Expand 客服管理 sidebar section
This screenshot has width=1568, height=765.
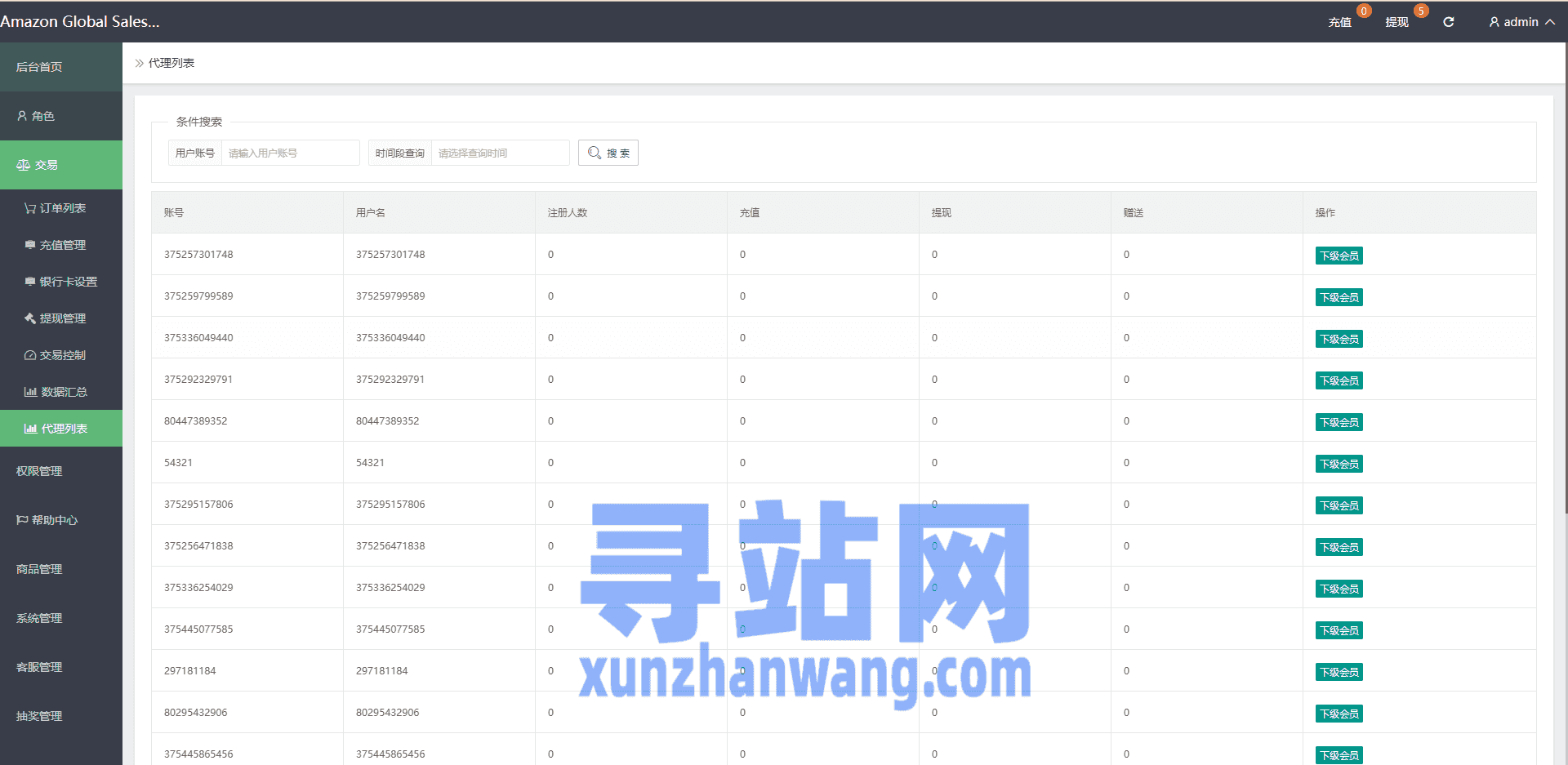coord(61,667)
